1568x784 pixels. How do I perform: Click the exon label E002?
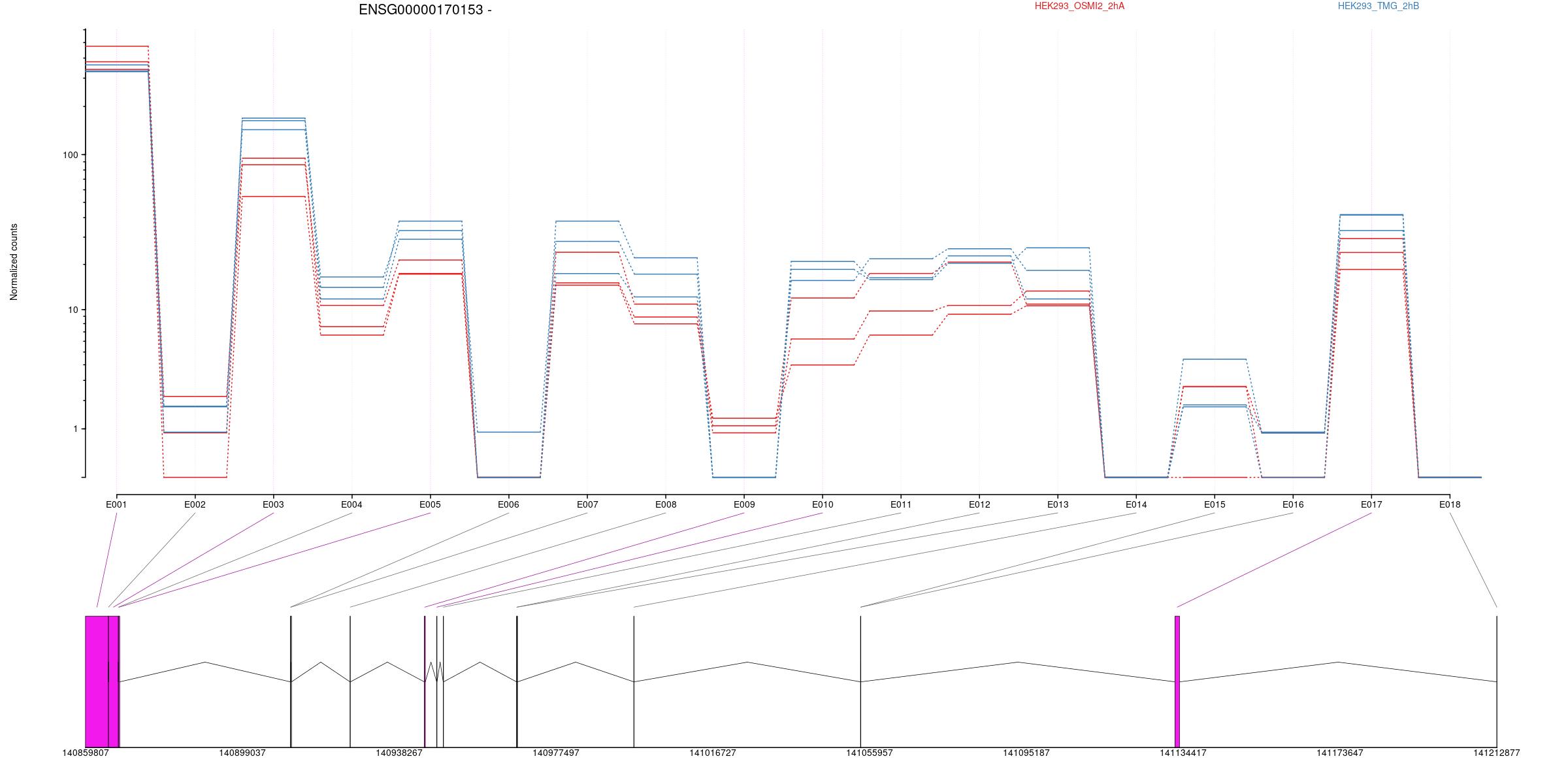195,504
